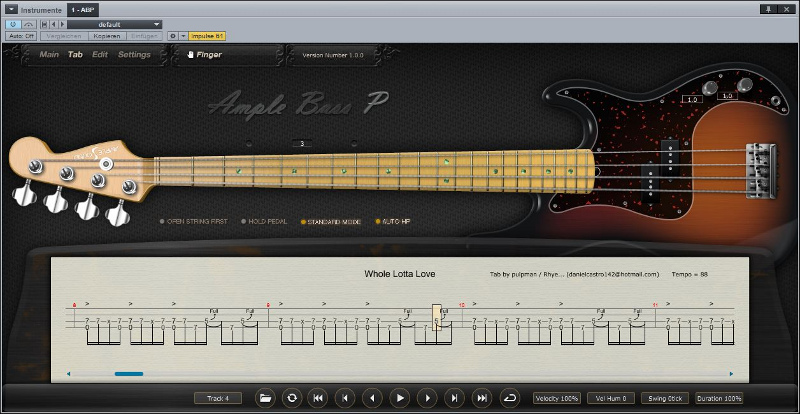This screenshot has height=414, width=800.
Task: Pin the instrument window
Action: coord(768,9)
